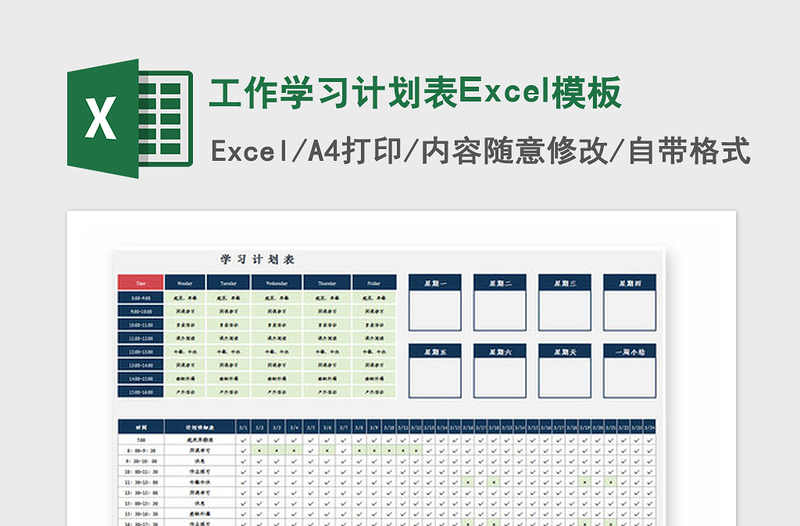Click the 一周小结 summary box
800x526 pixels.
630,371
